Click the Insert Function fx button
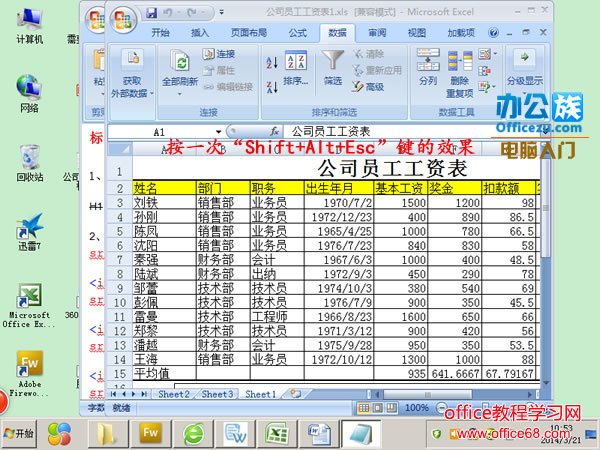Viewport: 600px width, 450px height. pos(274,132)
